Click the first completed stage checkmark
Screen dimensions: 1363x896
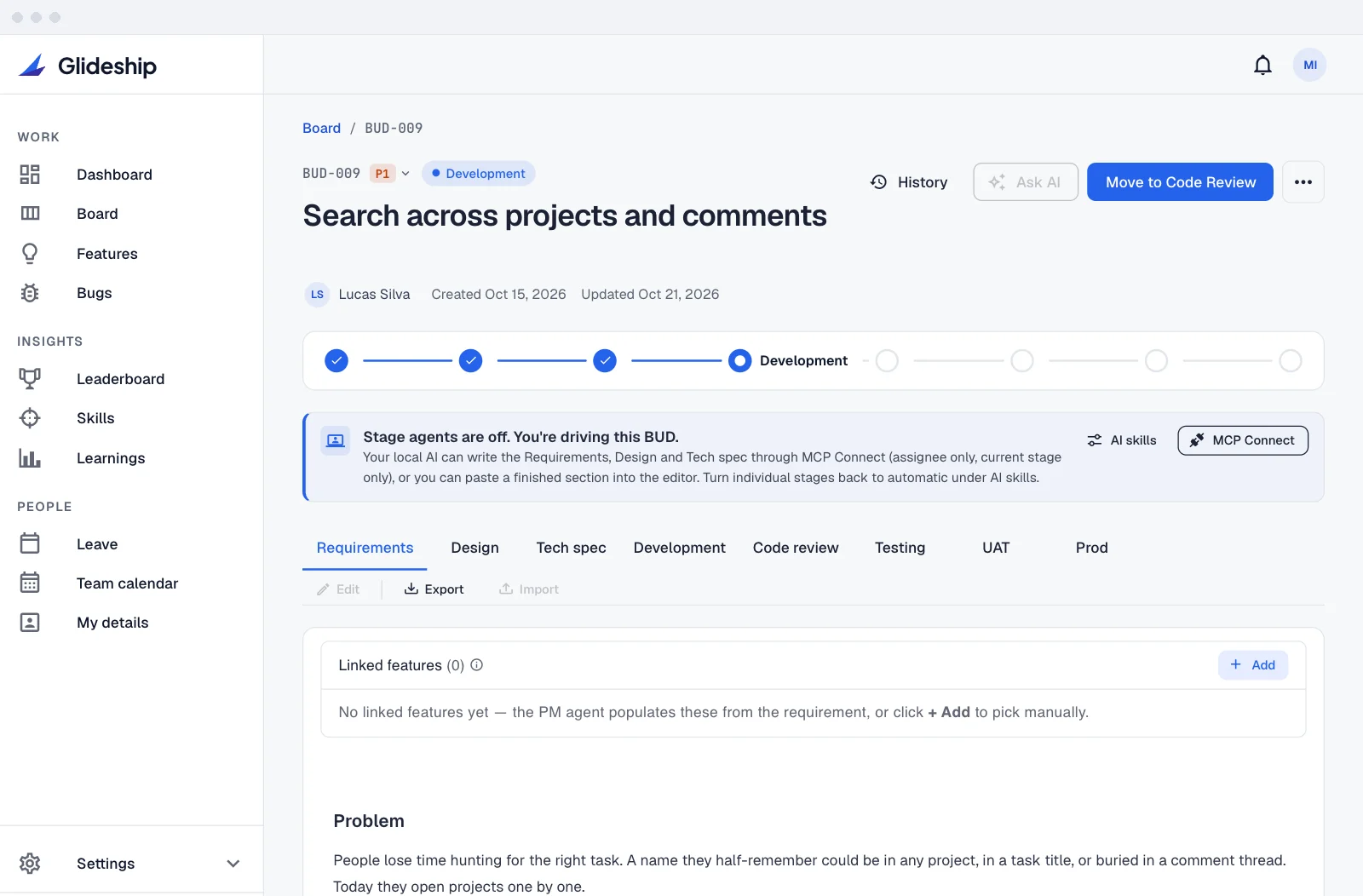point(336,361)
